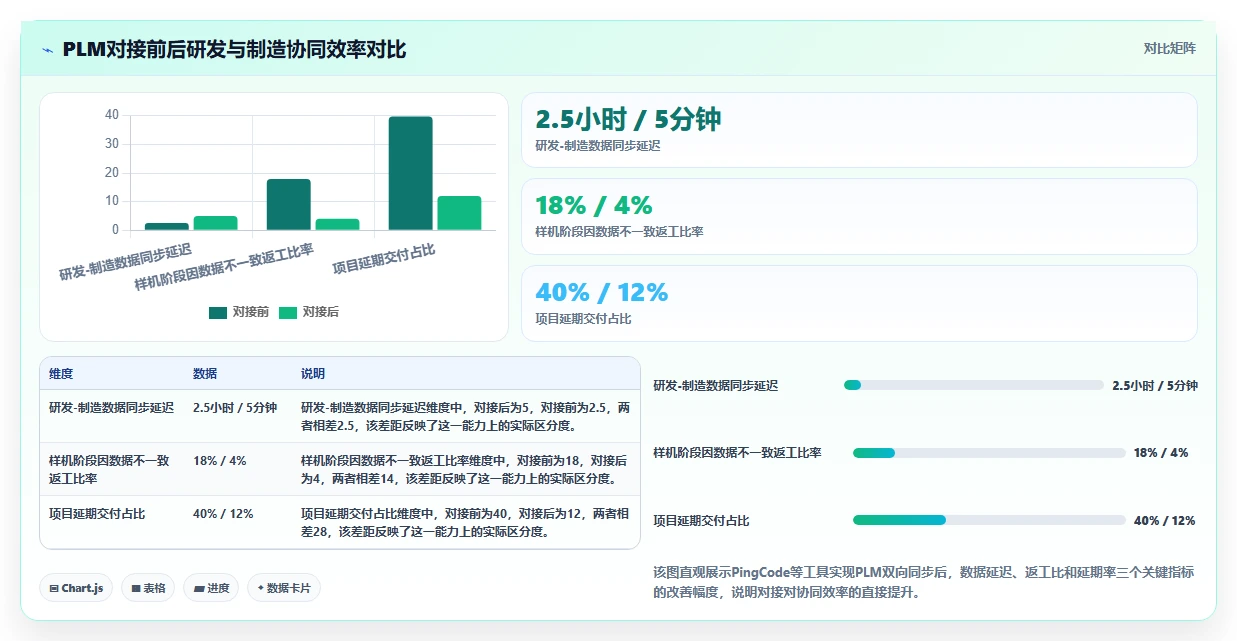1237x641 pixels.
Task: Click the 对接后 bar for 样机阶段因数据不一致返工比率
Action: pos(337,224)
